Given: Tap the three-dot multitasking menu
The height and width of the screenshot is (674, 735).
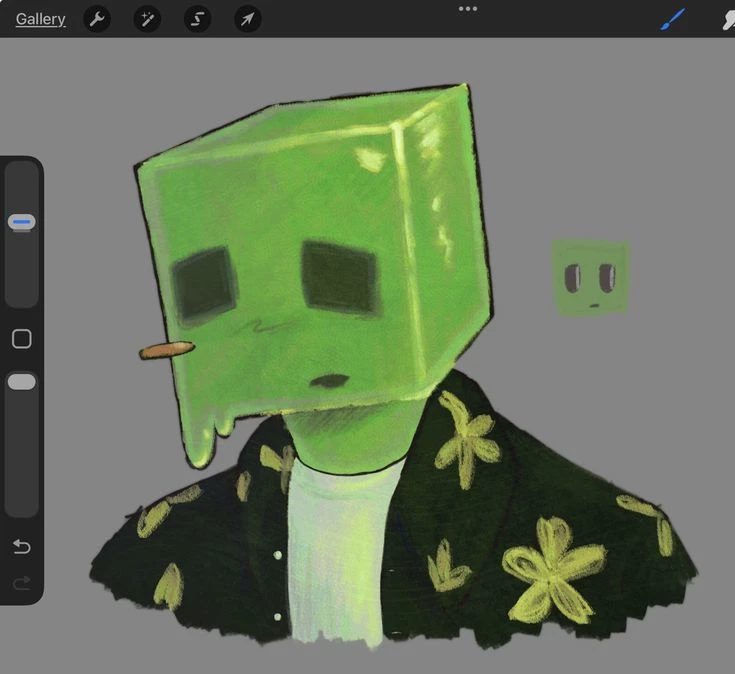Looking at the screenshot, I should click(x=468, y=9).
